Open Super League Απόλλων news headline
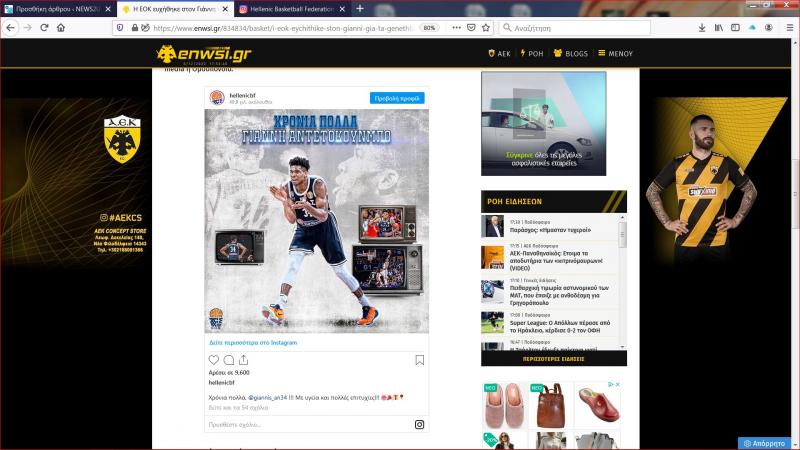 point(560,327)
